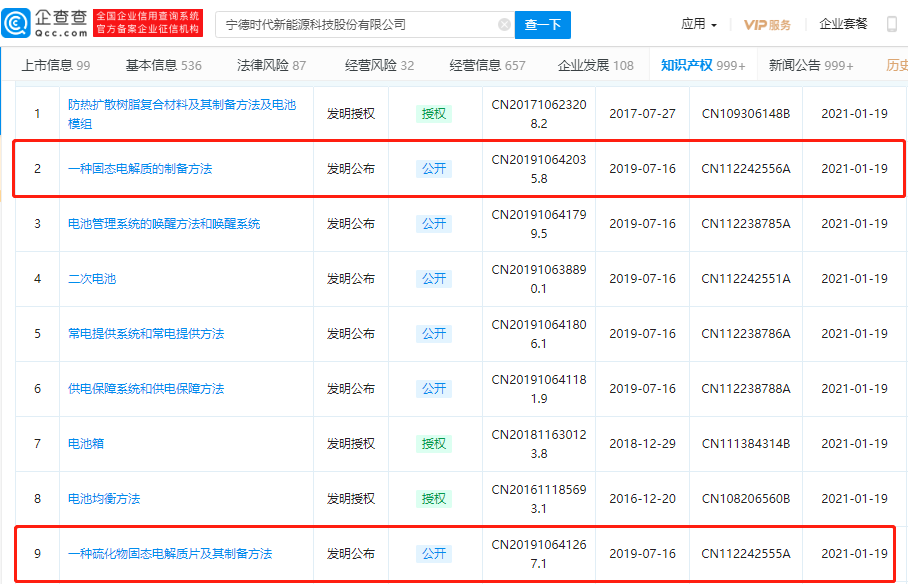Click the 查一下 search button

[x=542, y=24]
